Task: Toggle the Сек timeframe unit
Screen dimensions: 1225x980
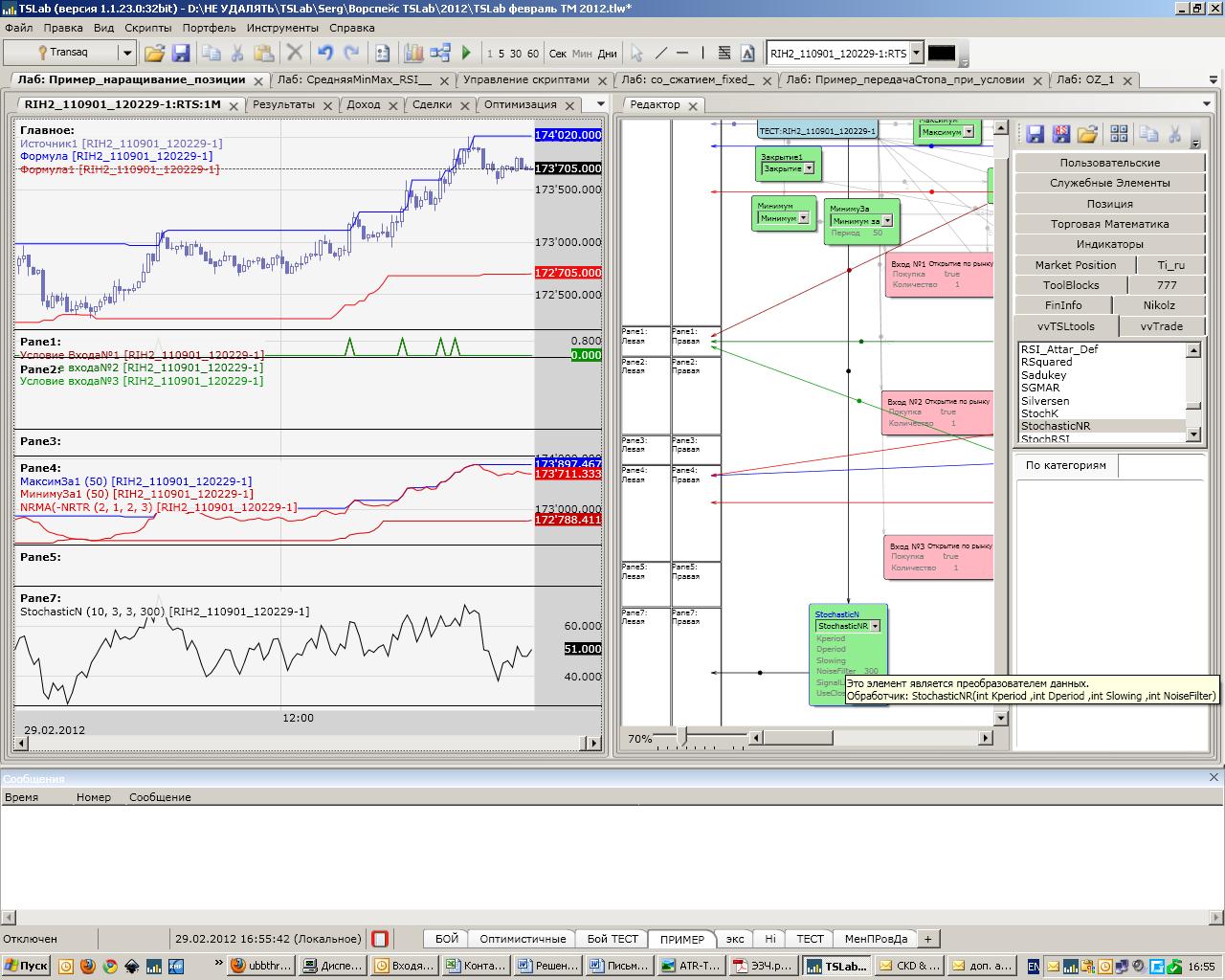Action: pyautogui.click(x=557, y=54)
